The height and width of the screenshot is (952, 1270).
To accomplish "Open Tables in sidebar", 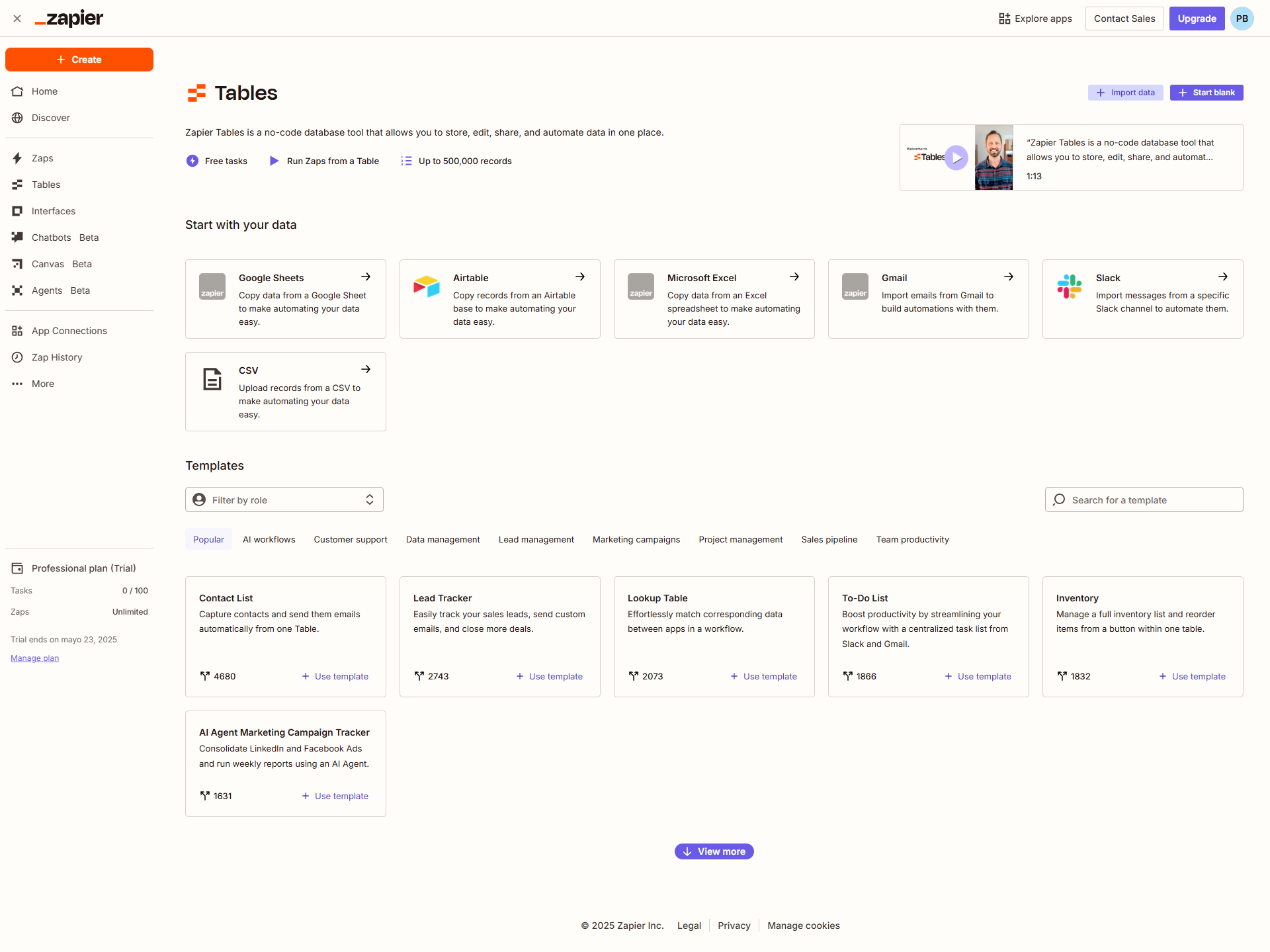I will pyautogui.click(x=79, y=185).
